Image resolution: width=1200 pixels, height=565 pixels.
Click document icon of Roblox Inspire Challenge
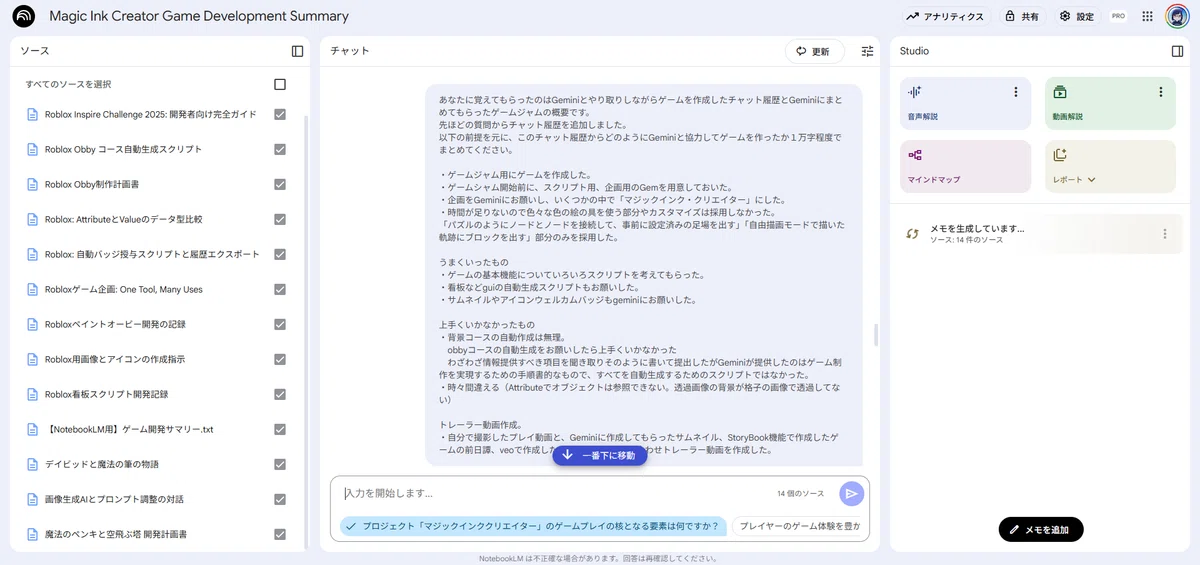(32, 114)
